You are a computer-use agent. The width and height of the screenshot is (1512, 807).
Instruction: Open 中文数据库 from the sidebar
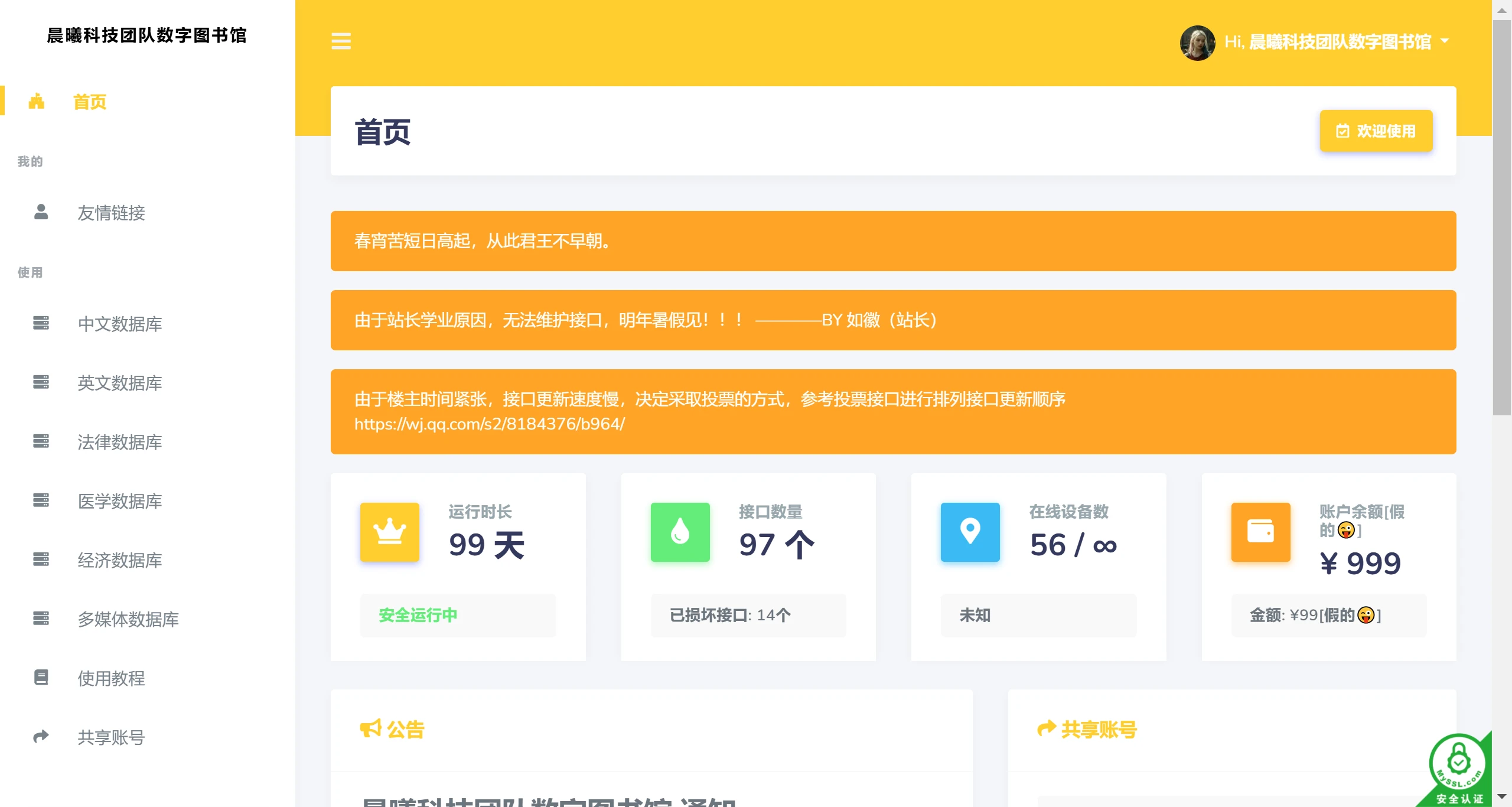[119, 324]
